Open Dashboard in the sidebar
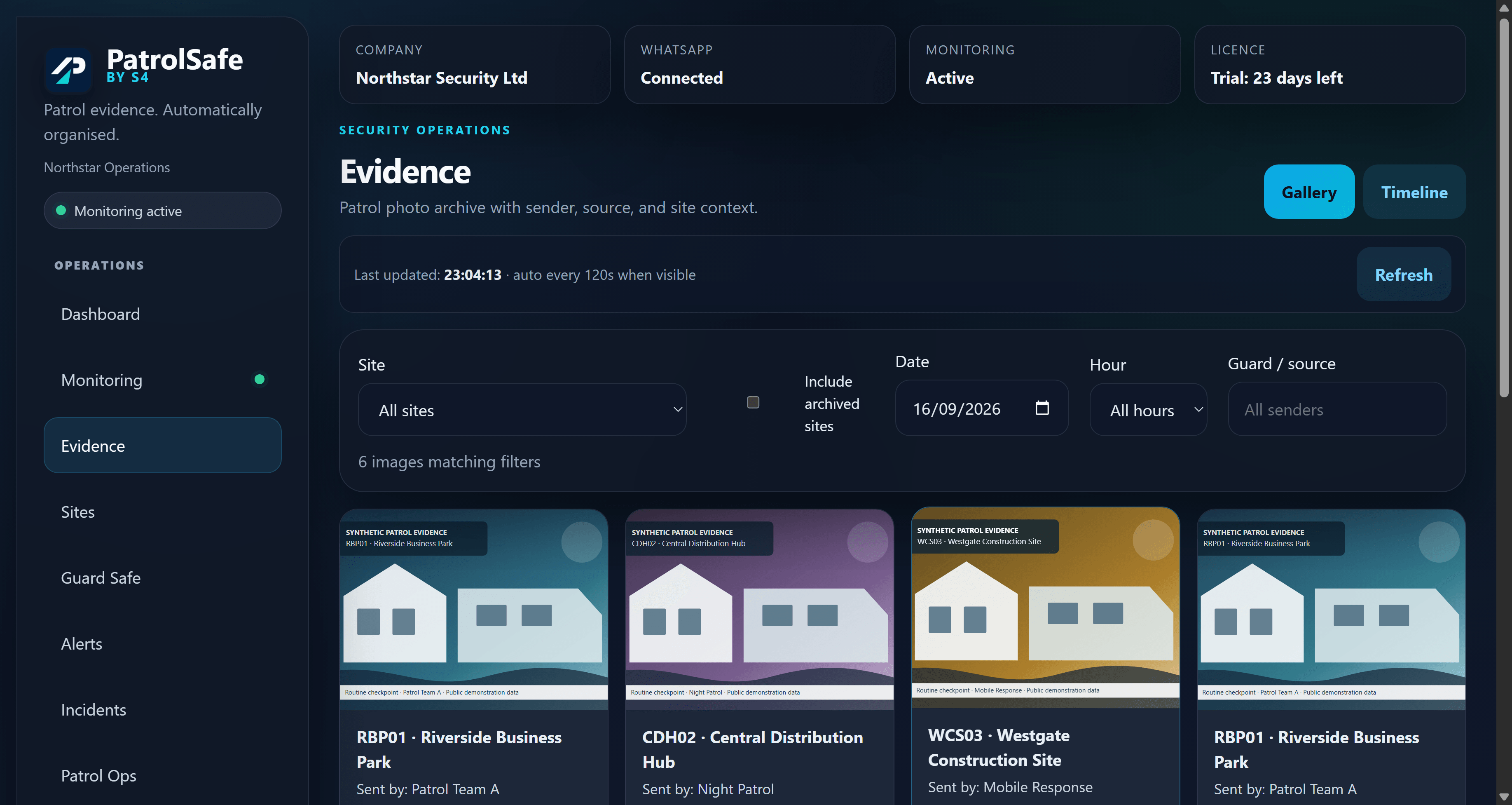 click(163, 314)
